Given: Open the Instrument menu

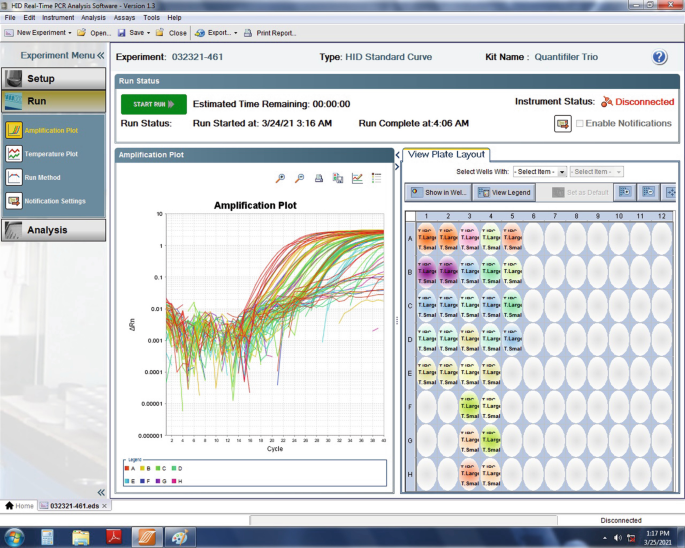Looking at the screenshot, I should [x=58, y=18].
